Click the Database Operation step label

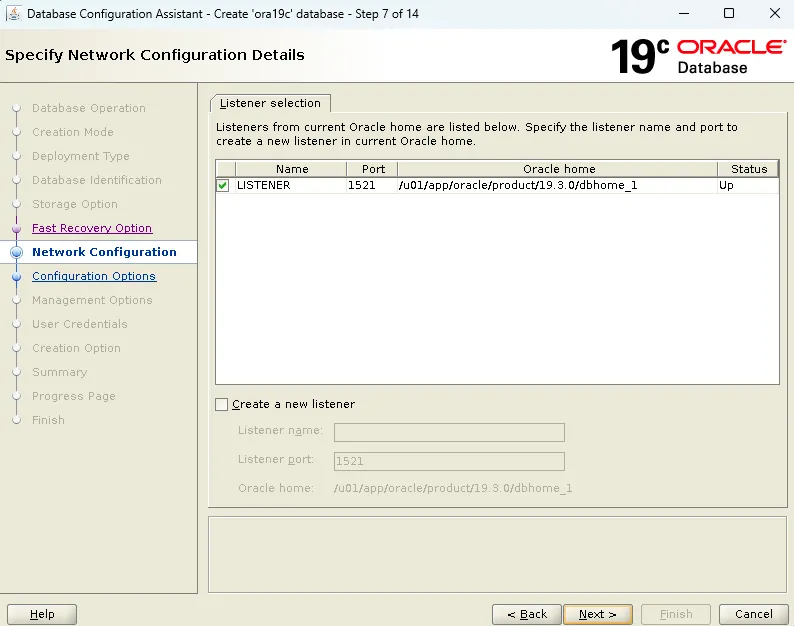point(89,108)
